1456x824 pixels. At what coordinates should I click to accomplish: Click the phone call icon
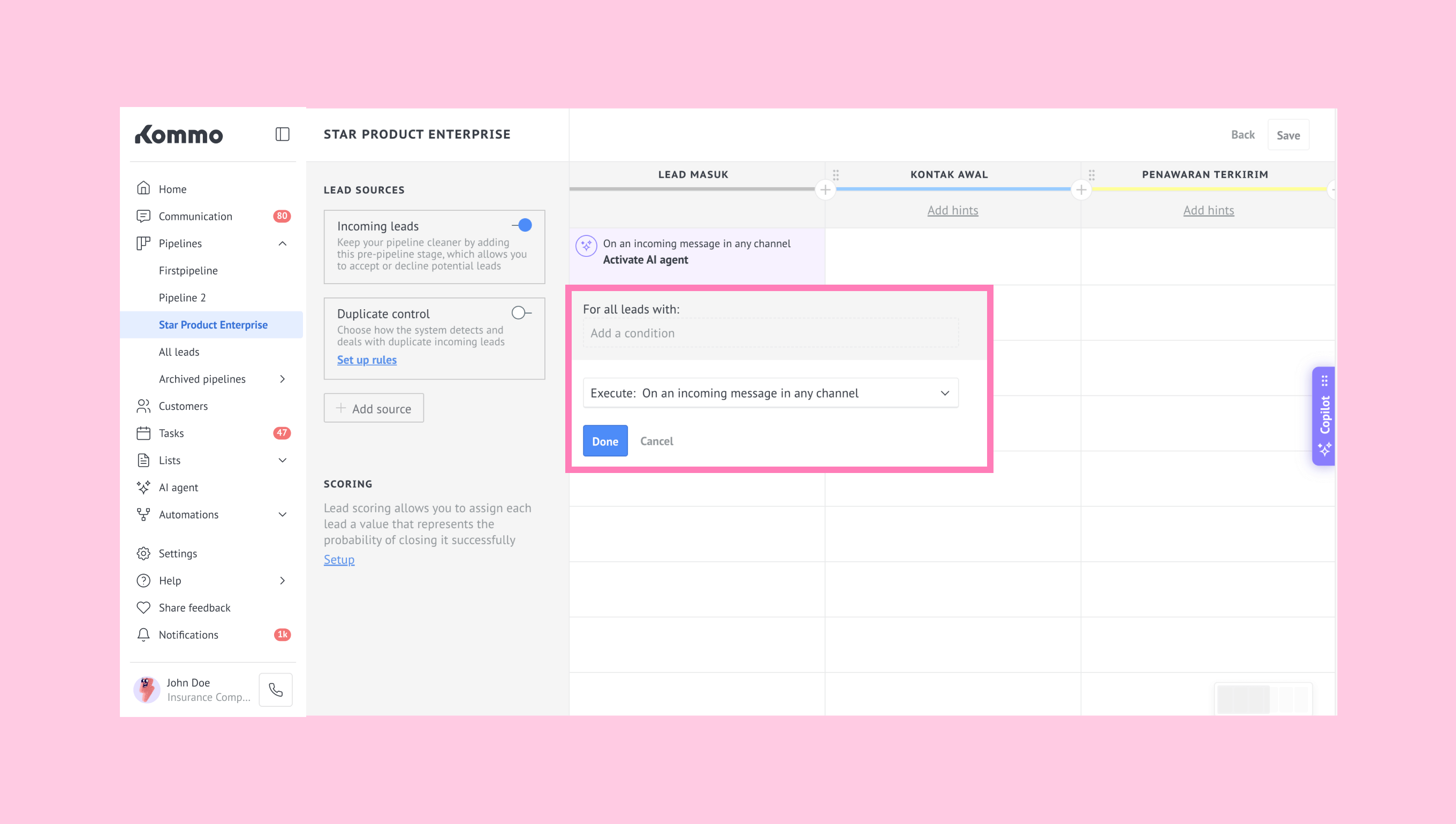[276, 689]
